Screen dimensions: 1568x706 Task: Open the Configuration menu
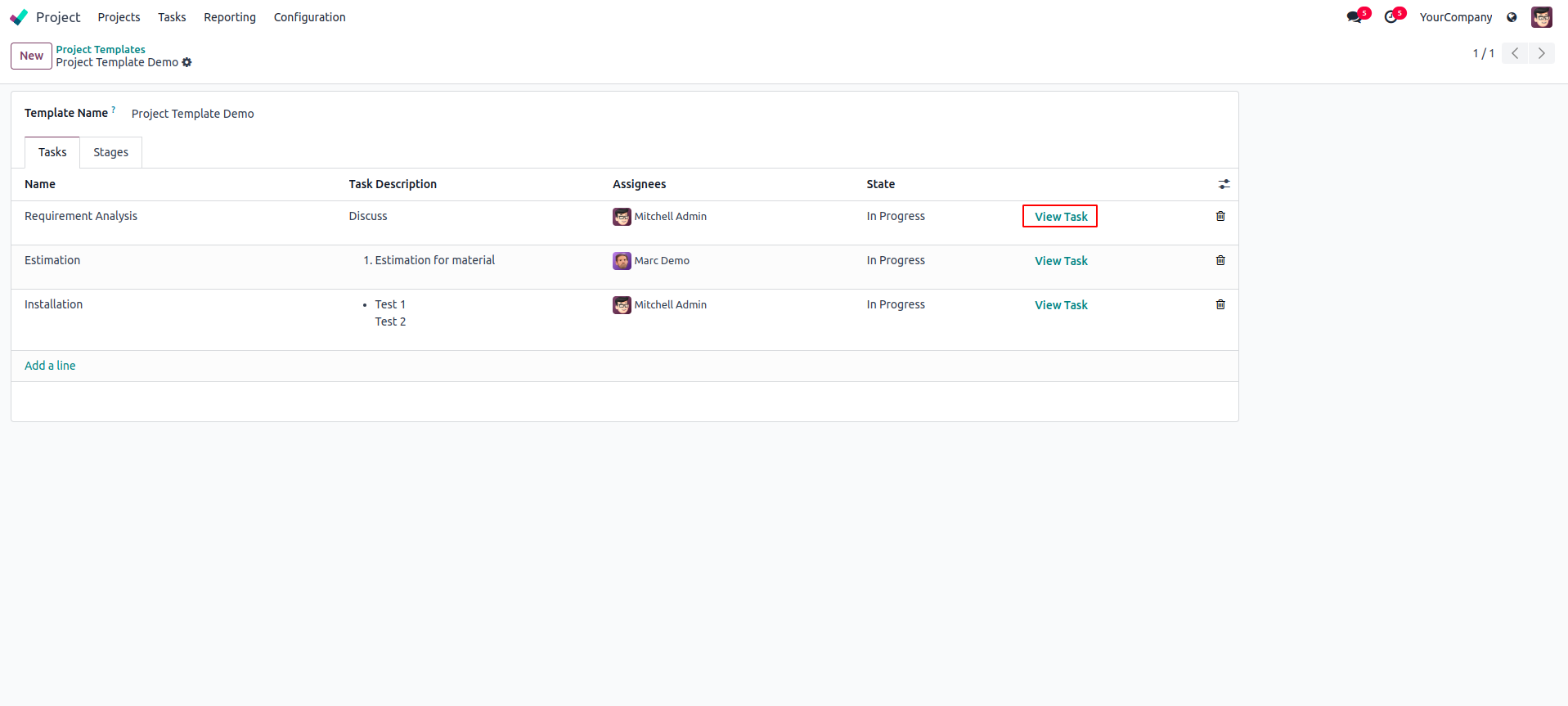tap(309, 17)
